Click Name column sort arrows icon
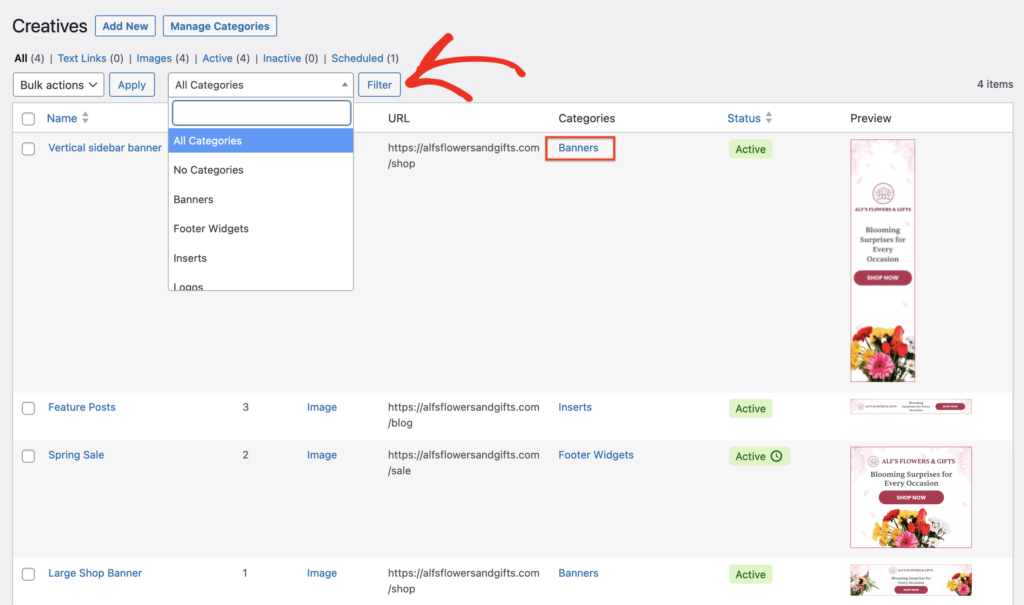The width and height of the screenshot is (1024, 605). tap(85, 118)
